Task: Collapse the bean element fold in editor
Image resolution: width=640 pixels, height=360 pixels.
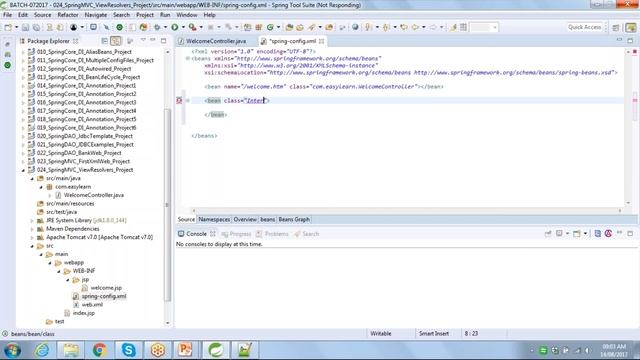Action: coord(188,100)
